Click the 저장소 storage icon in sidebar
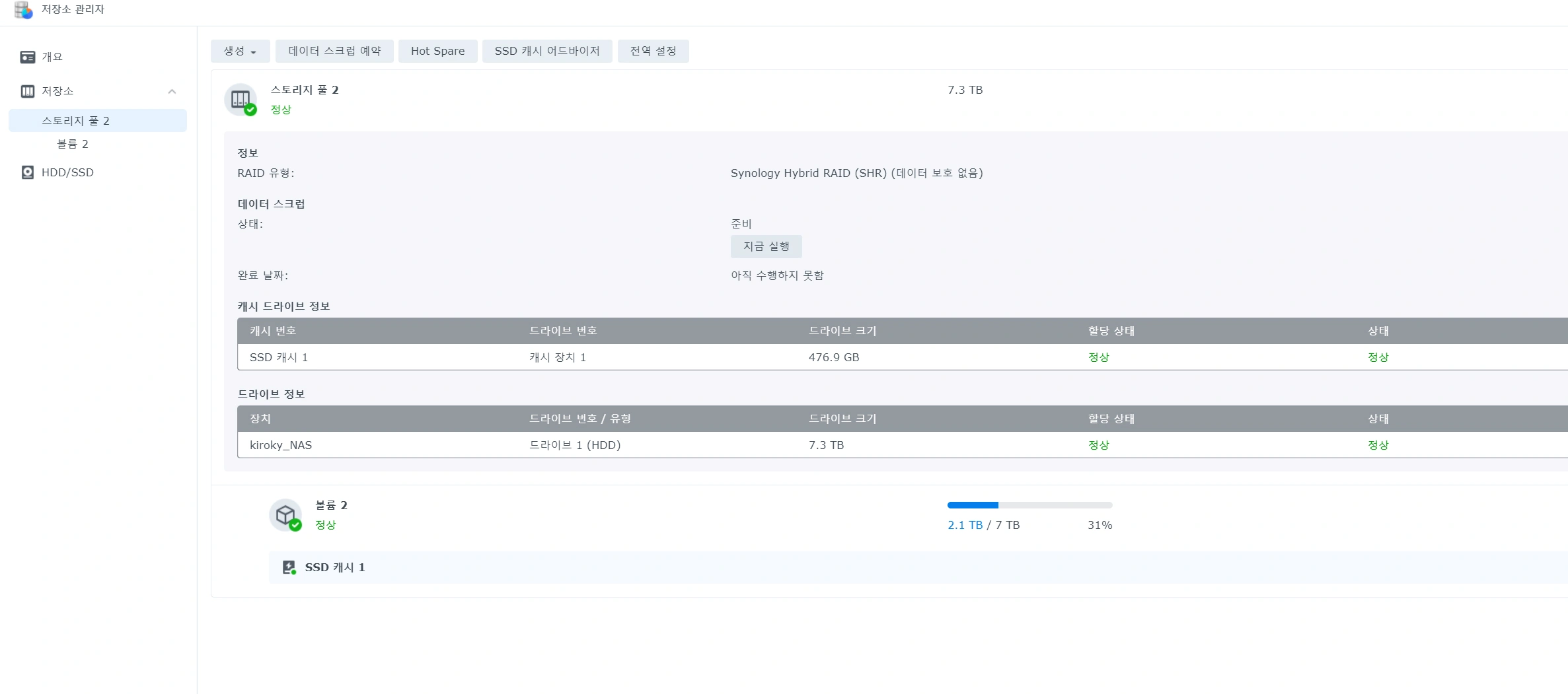Viewport: 1568px width, 694px height. [x=27, y=91]
